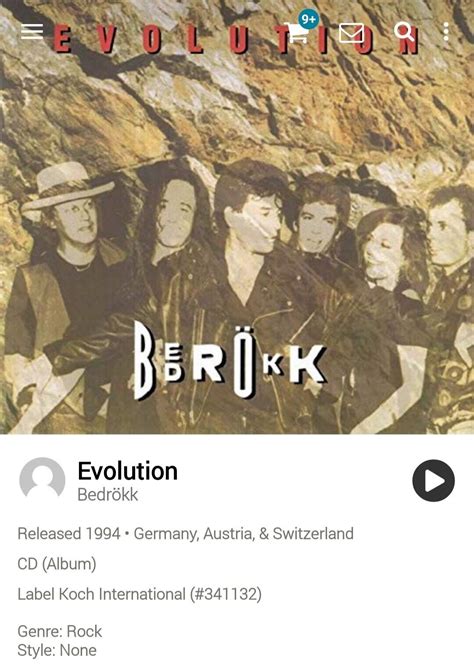Open the messages envelope icon
Image resolution: width=474 pixels, height=670 pixels.
(x=351, y=33)
